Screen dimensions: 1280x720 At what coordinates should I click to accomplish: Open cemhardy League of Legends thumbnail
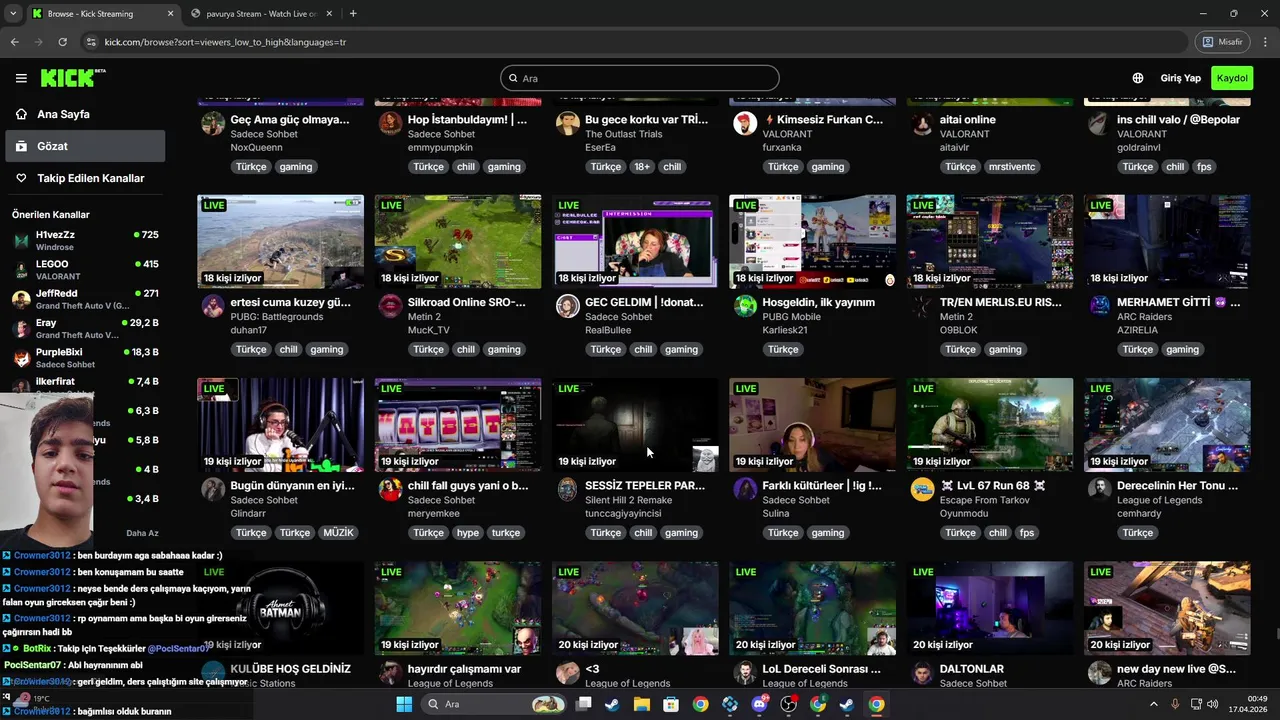(1167, 425)
